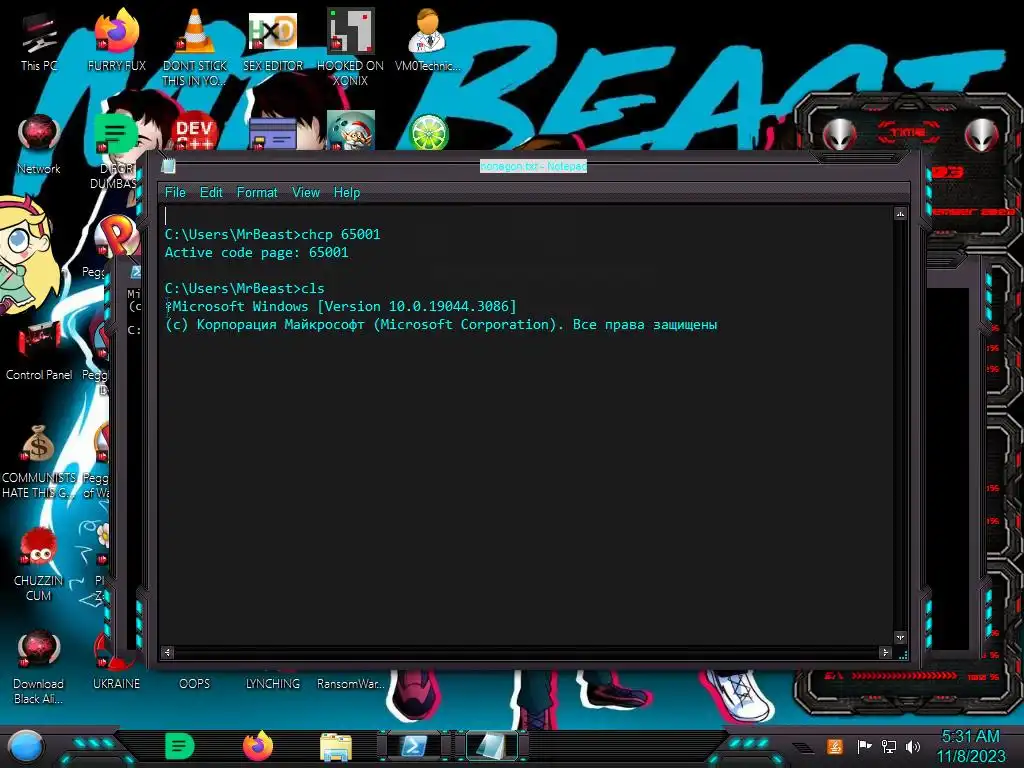
Task: Open the Format menu in Notepad
Action: pyautogui.click(x=257, y=193)
